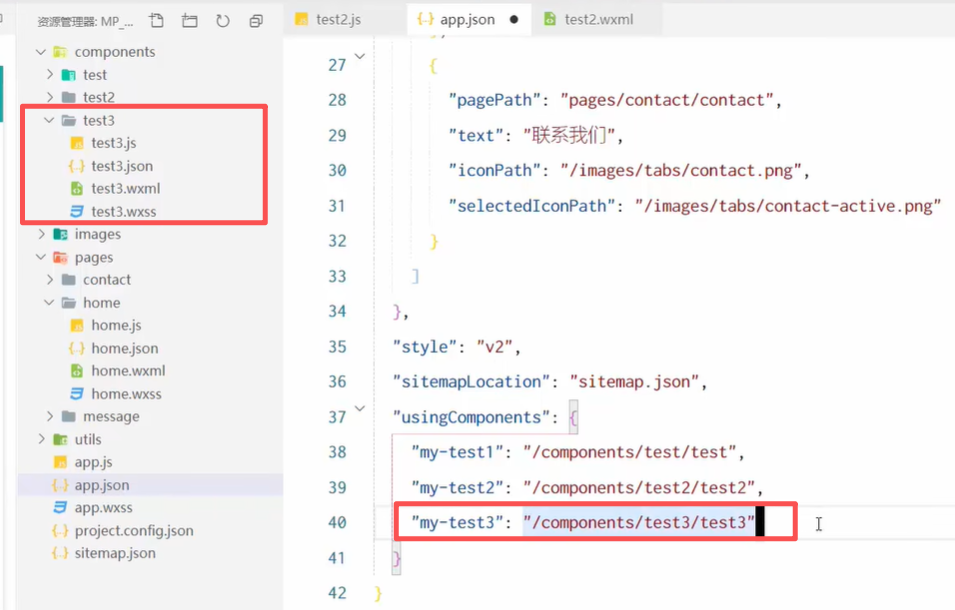This screenshot has height=610, width=955.
Task: Expand the images folder chevron
Action: [x=41, y=234]
